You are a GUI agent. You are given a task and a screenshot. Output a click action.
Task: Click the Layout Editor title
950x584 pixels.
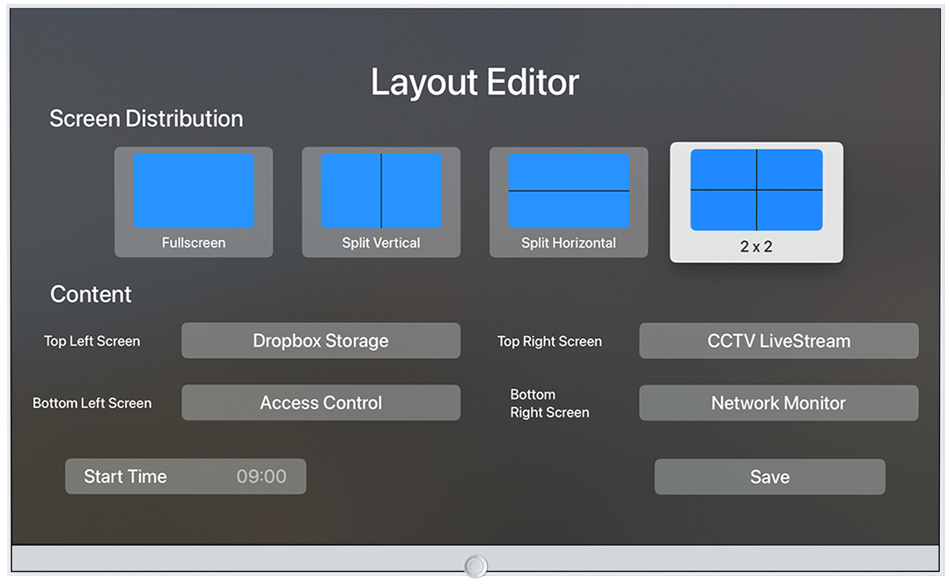click(x=475, y=82)
